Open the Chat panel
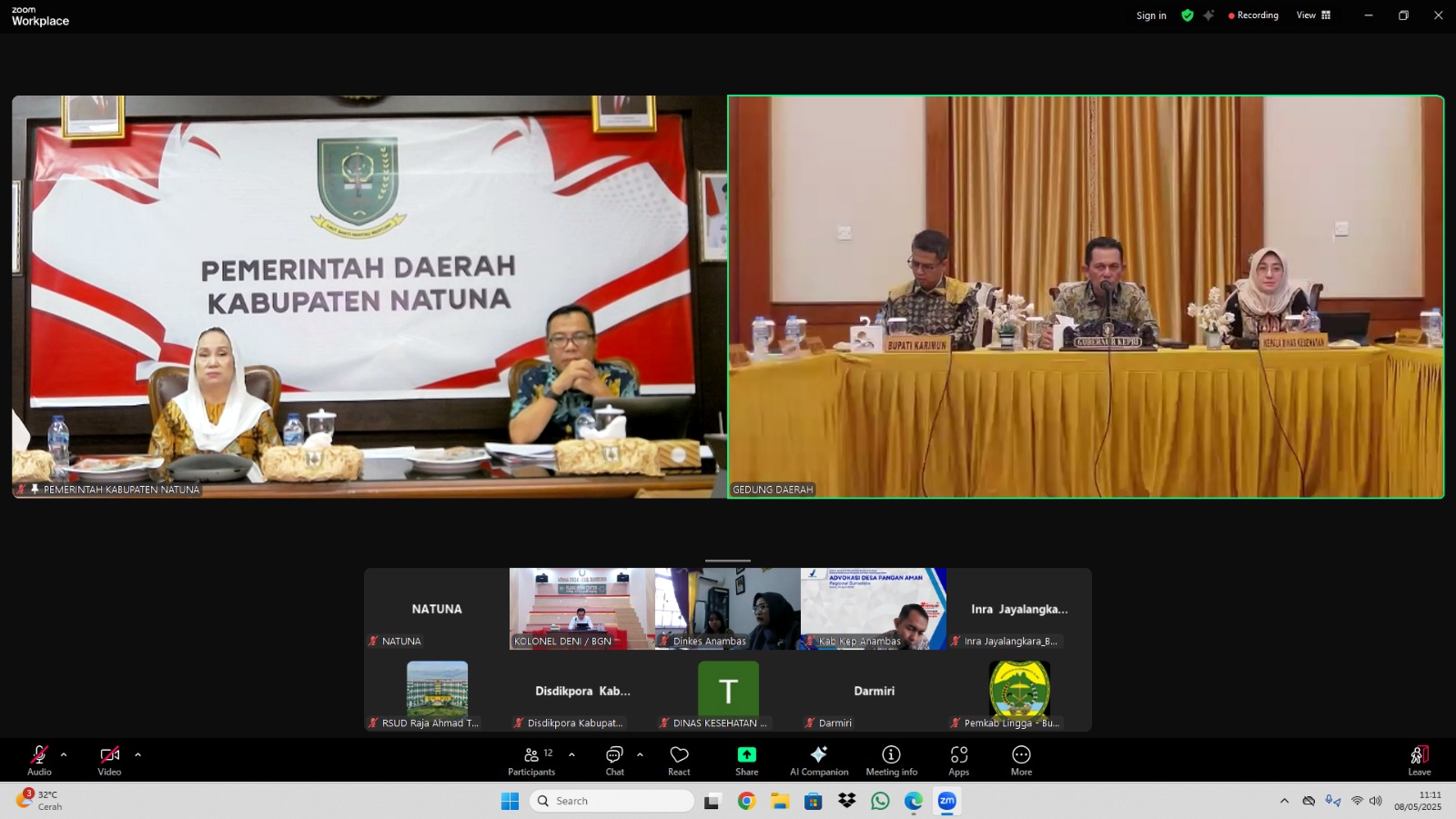This screenshot has height=819, width=1456. point(614,759)
